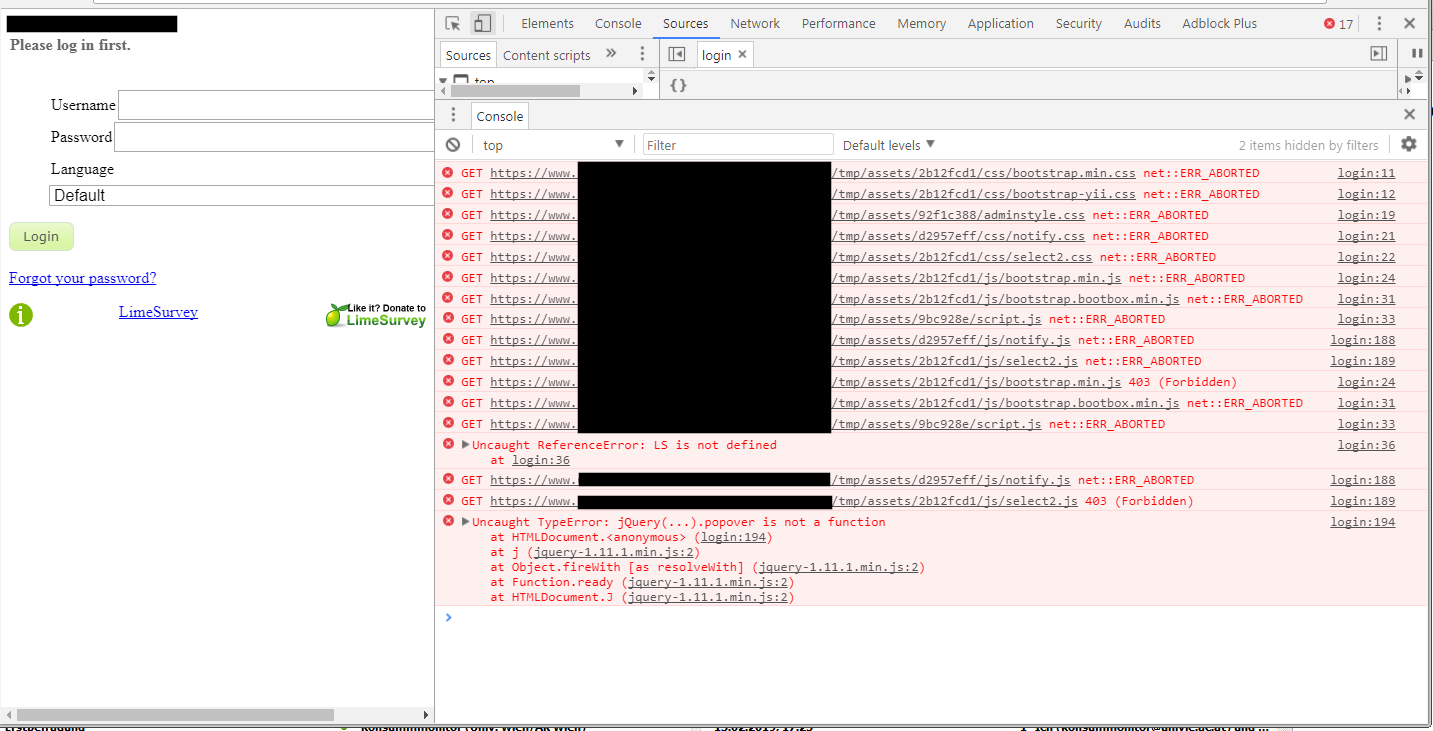Hide the file navigator pane
Screen dimensions: 1433x731
tap(677, 54)
